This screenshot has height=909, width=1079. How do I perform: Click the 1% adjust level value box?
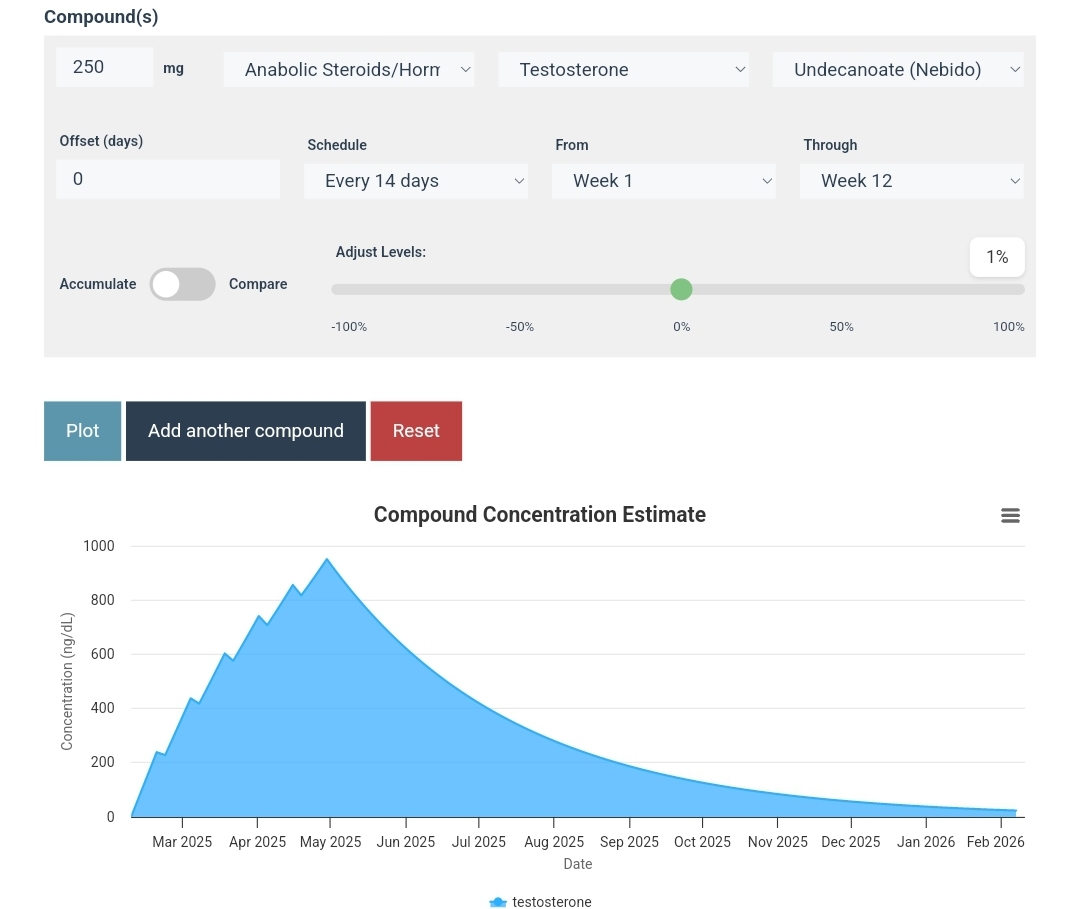(997, 257)
